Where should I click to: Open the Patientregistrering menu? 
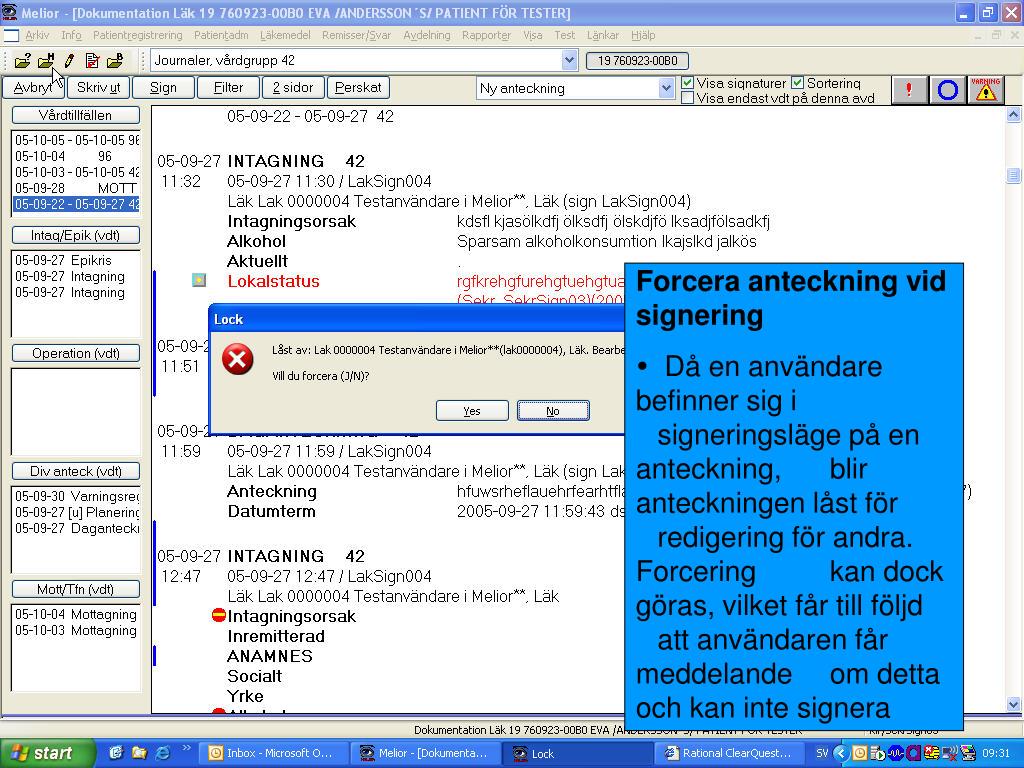pos(138,35)
